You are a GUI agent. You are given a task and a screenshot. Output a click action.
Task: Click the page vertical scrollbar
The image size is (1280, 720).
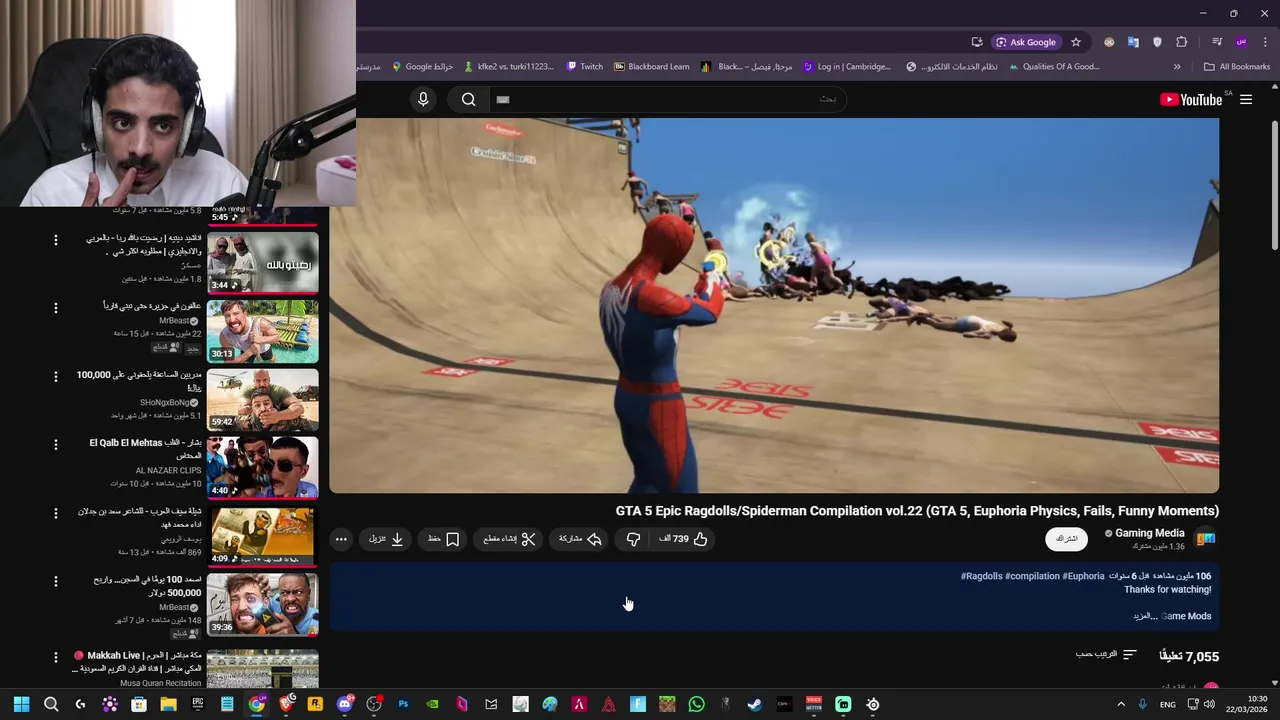[1274, 185]
